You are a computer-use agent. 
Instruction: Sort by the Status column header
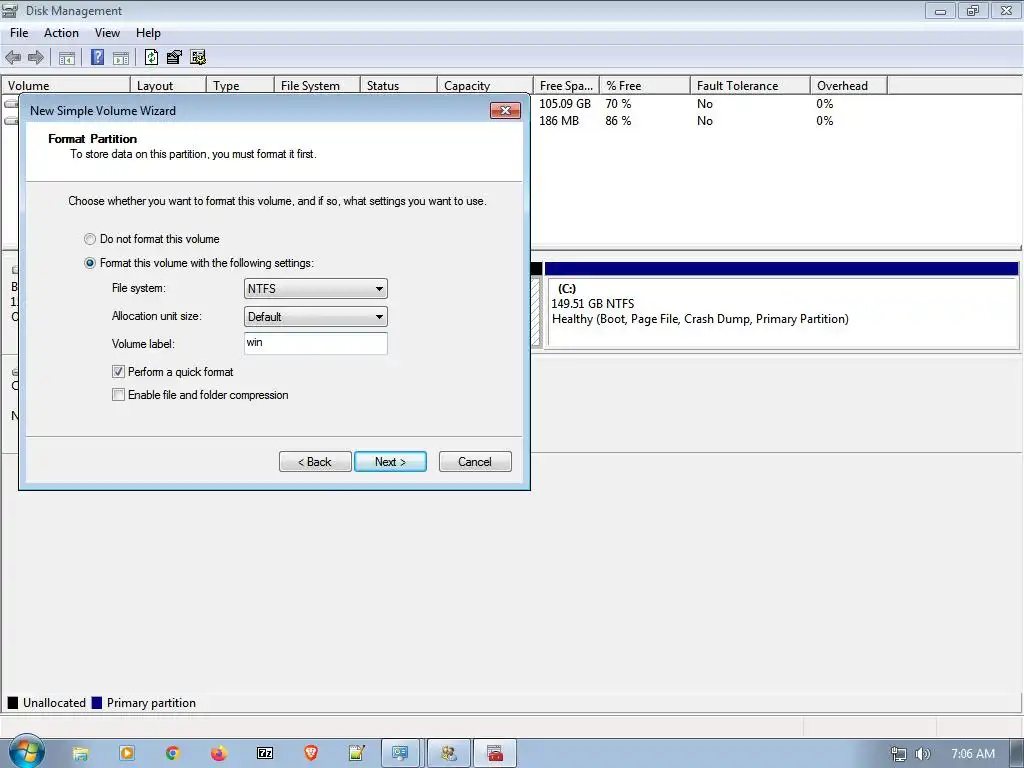(398, 86)
